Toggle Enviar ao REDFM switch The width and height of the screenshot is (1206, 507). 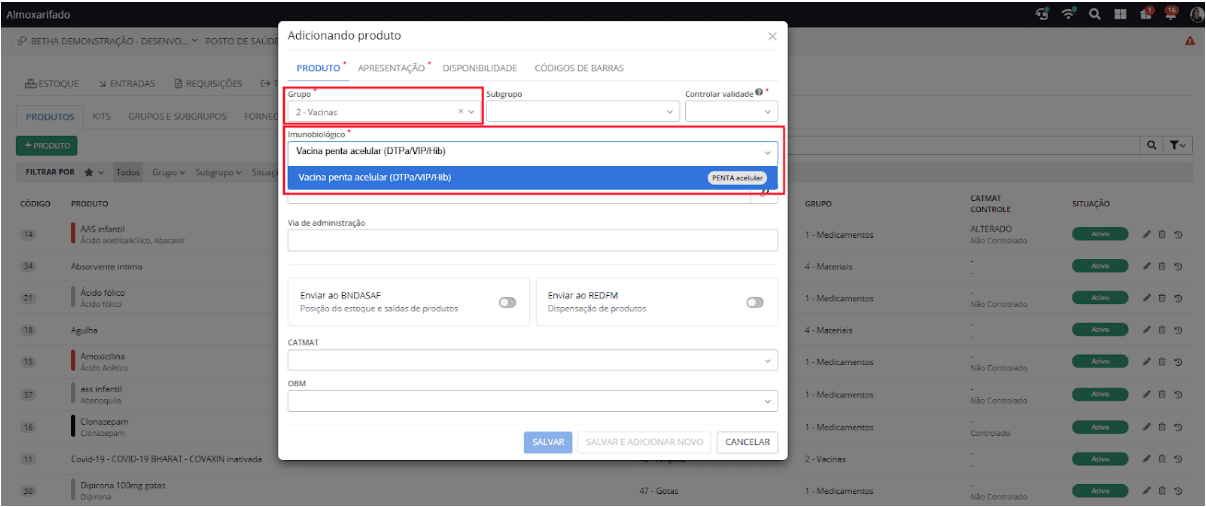pyautogui.click(x=755, y=303)
